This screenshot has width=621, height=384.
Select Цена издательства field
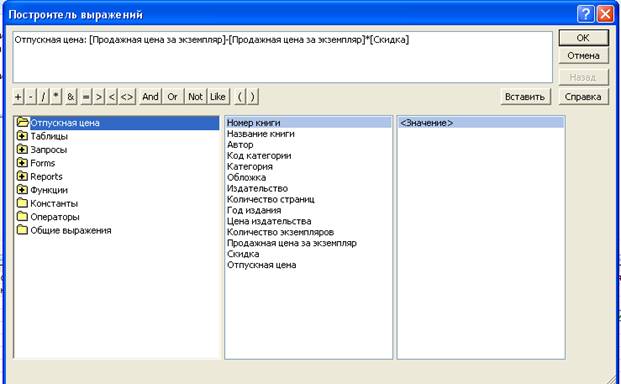269,221
